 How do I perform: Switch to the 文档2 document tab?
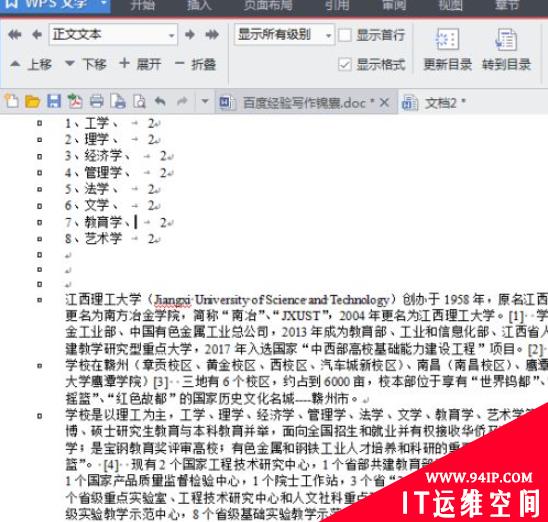point(434,103)
